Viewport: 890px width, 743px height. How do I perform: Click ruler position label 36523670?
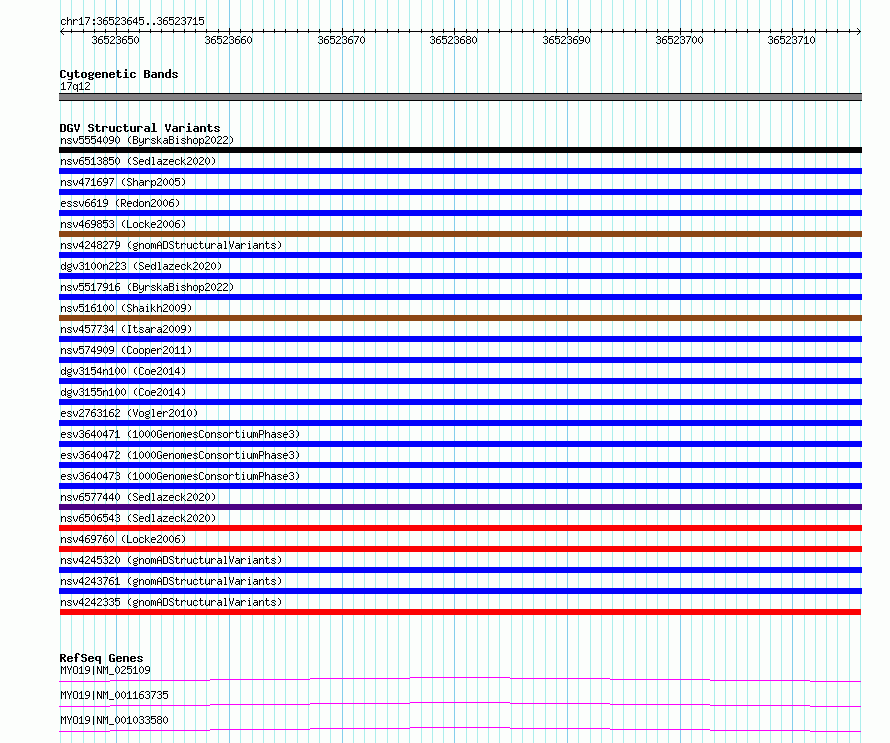click(x=341, y=40)
